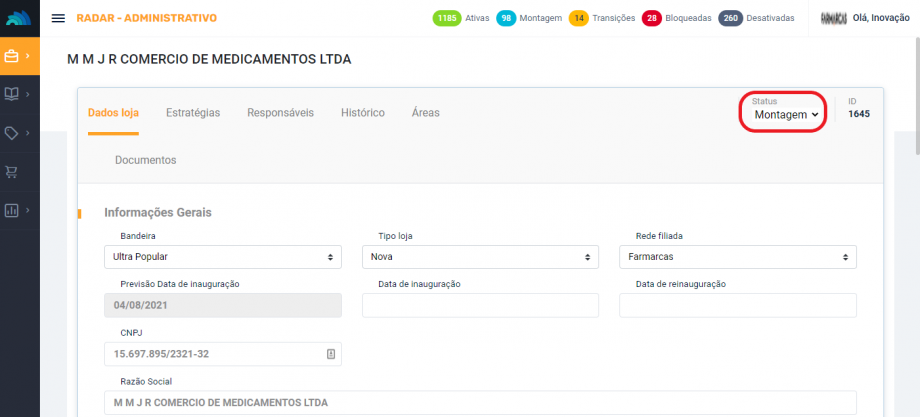Open the tag icon sidebar menu
The image size is (920, 417).
pyautogui.click(x=14, y=133)
